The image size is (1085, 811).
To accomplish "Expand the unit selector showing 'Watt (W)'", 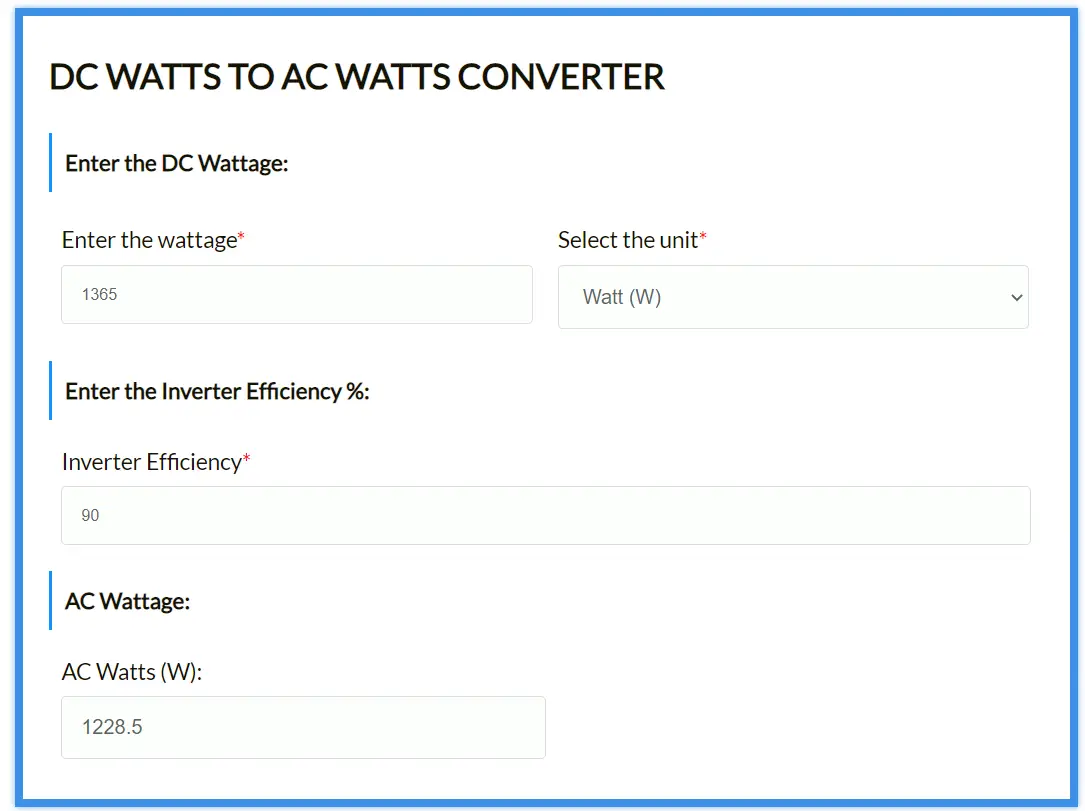I will pyautogui.click(x=793, y=297).
